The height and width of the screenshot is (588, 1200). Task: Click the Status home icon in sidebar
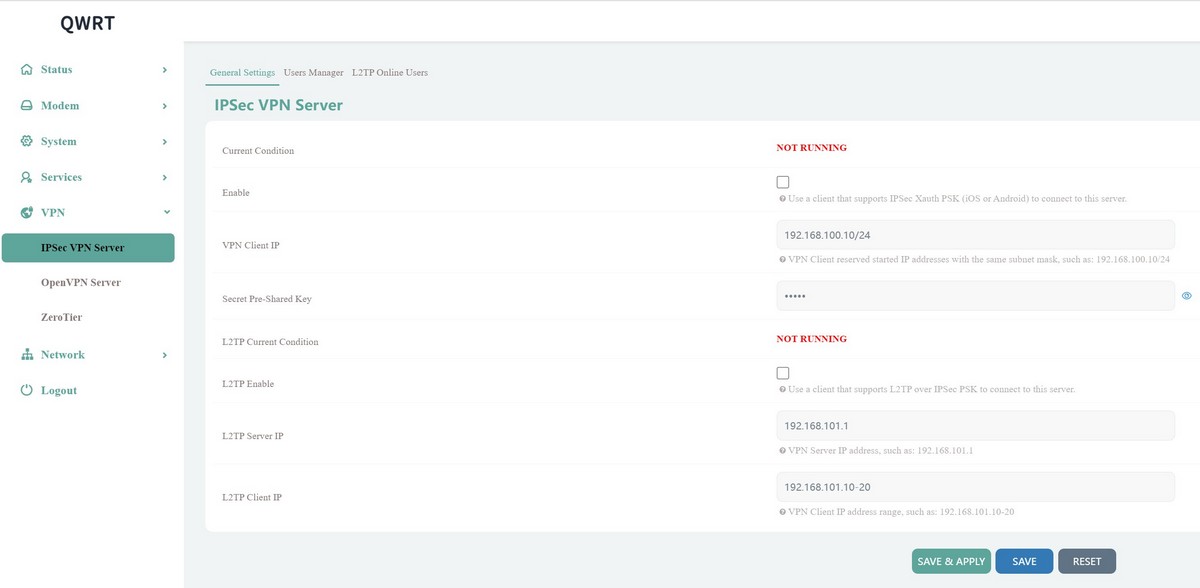[x=27, y=70]
